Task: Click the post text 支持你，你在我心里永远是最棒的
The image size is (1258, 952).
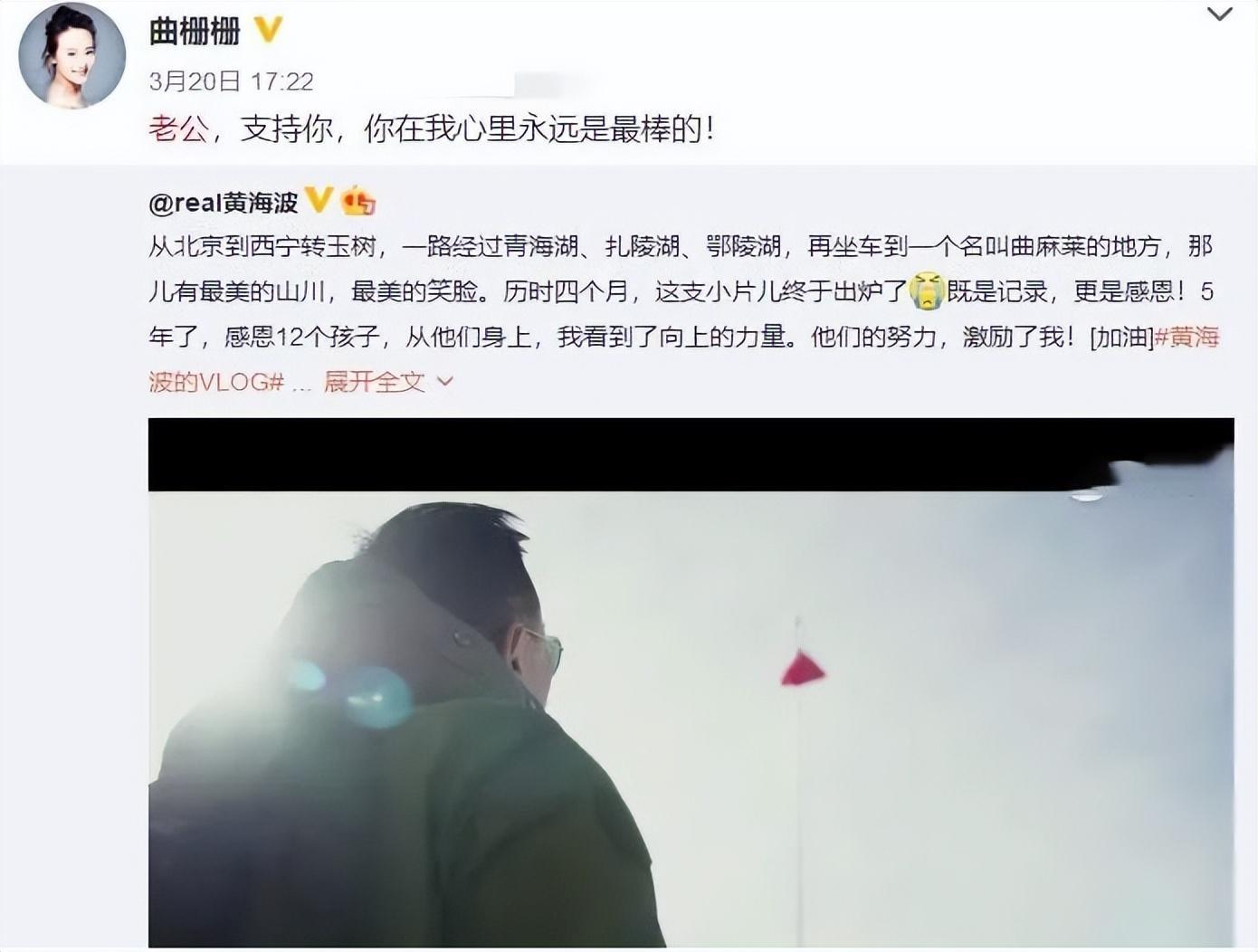Action: (x=478, y=129)
